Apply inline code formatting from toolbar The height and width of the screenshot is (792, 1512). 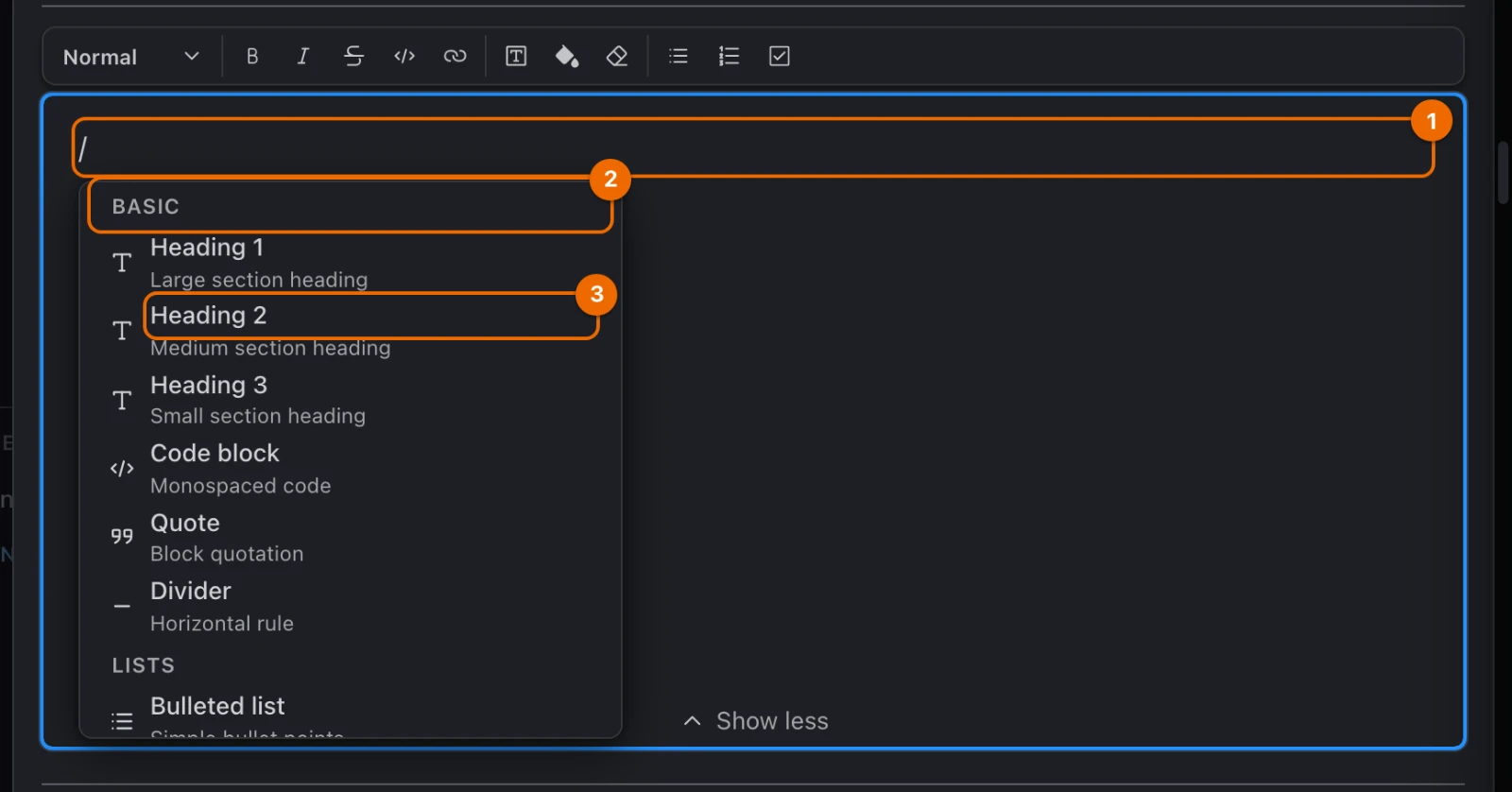click(404, 57)
